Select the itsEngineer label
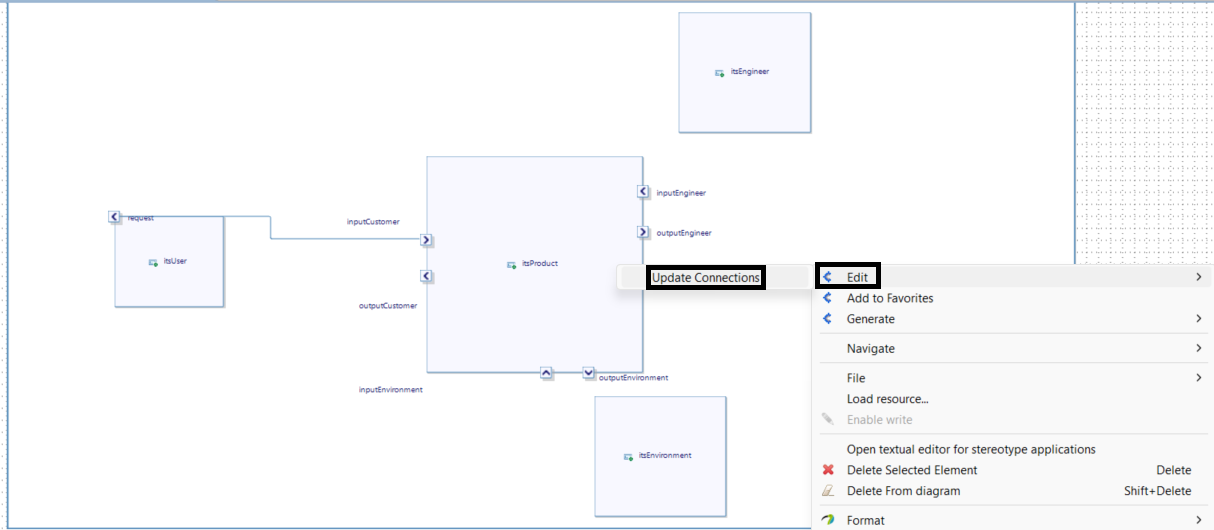 click(750, 72)
